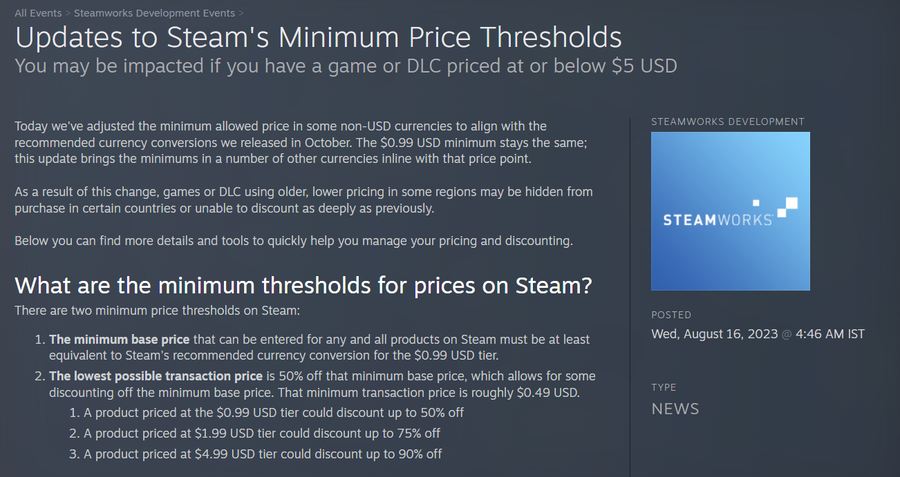Click the bold 'The minimum base price' text
The height and width of the screenshot is (477, 900).
(x=113, y=339)
